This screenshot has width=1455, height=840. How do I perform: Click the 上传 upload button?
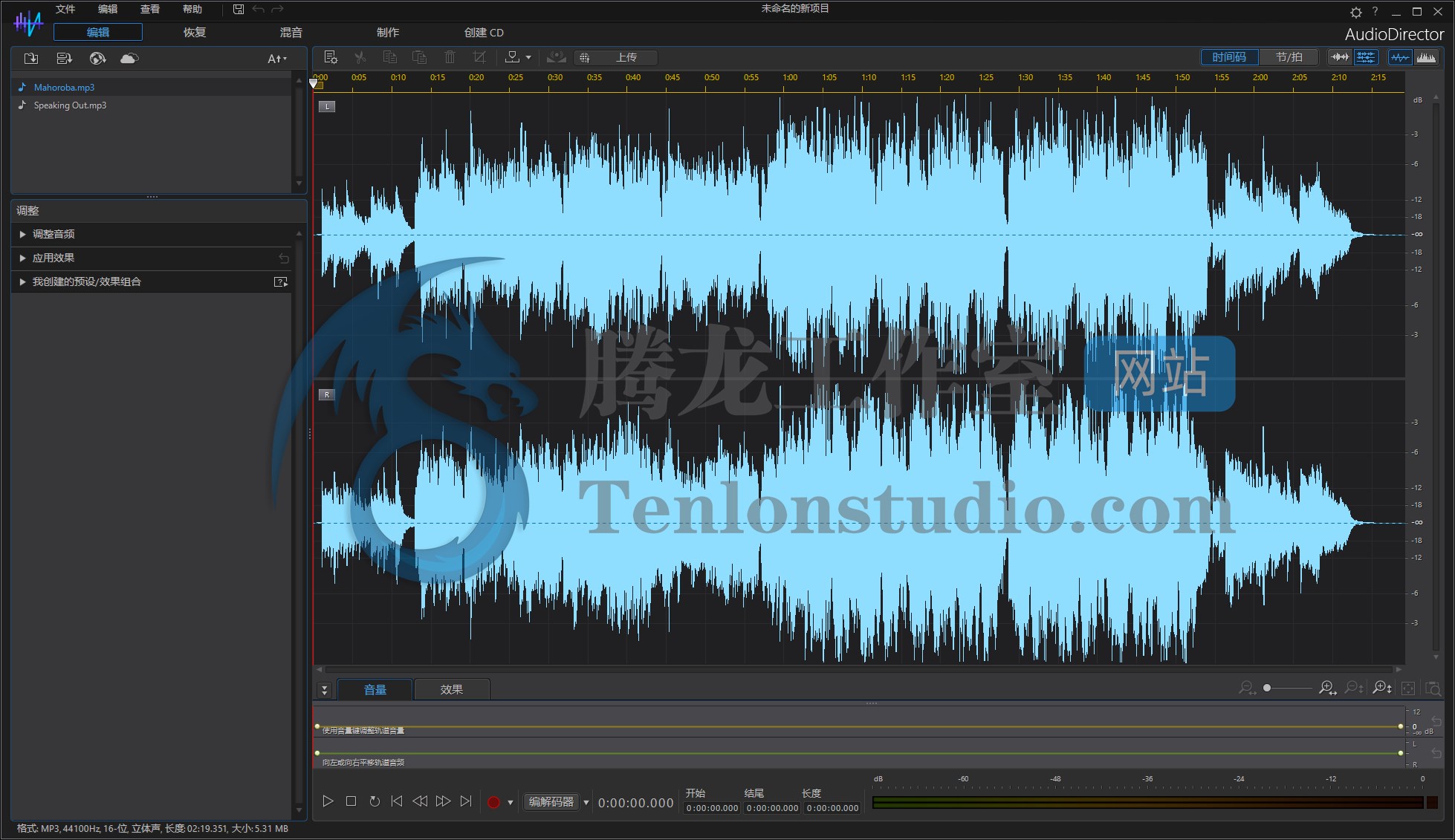(x=616, y=57)
